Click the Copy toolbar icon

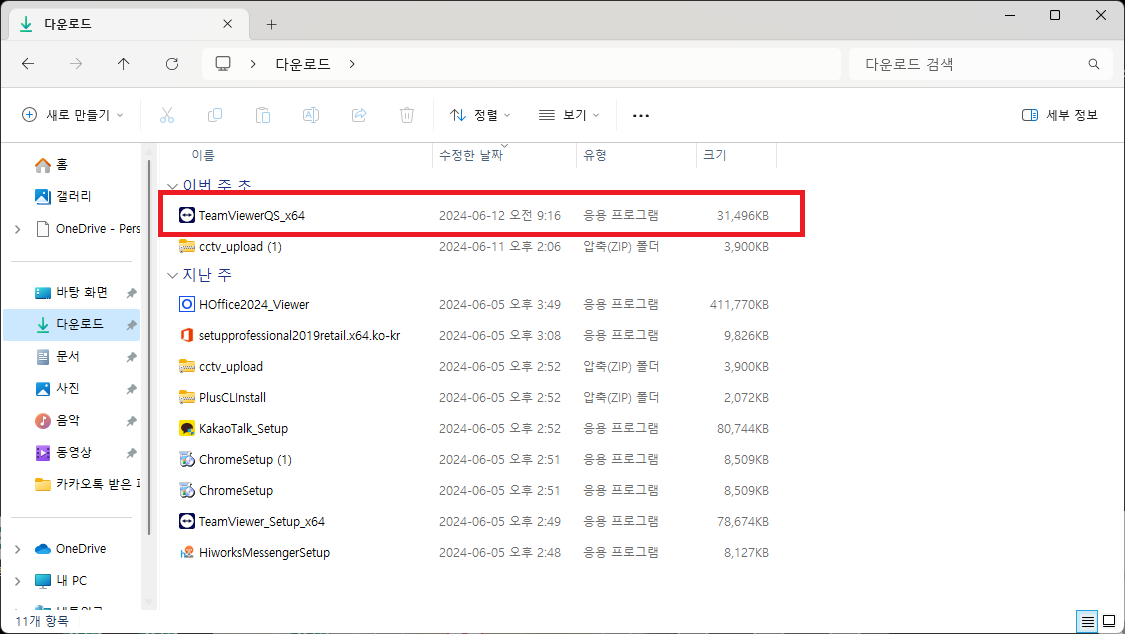pos(215,115)
